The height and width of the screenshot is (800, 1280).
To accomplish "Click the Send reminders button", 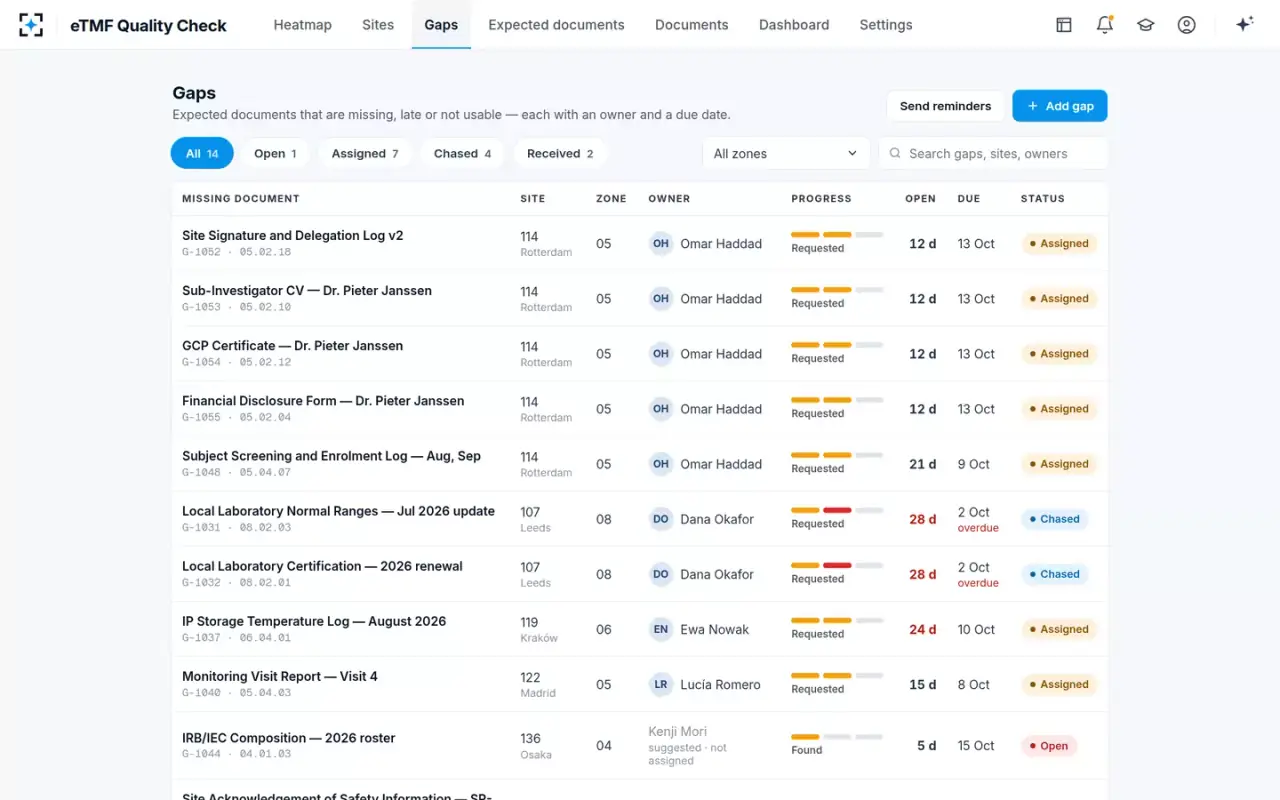I will click(x=945, y=106).
